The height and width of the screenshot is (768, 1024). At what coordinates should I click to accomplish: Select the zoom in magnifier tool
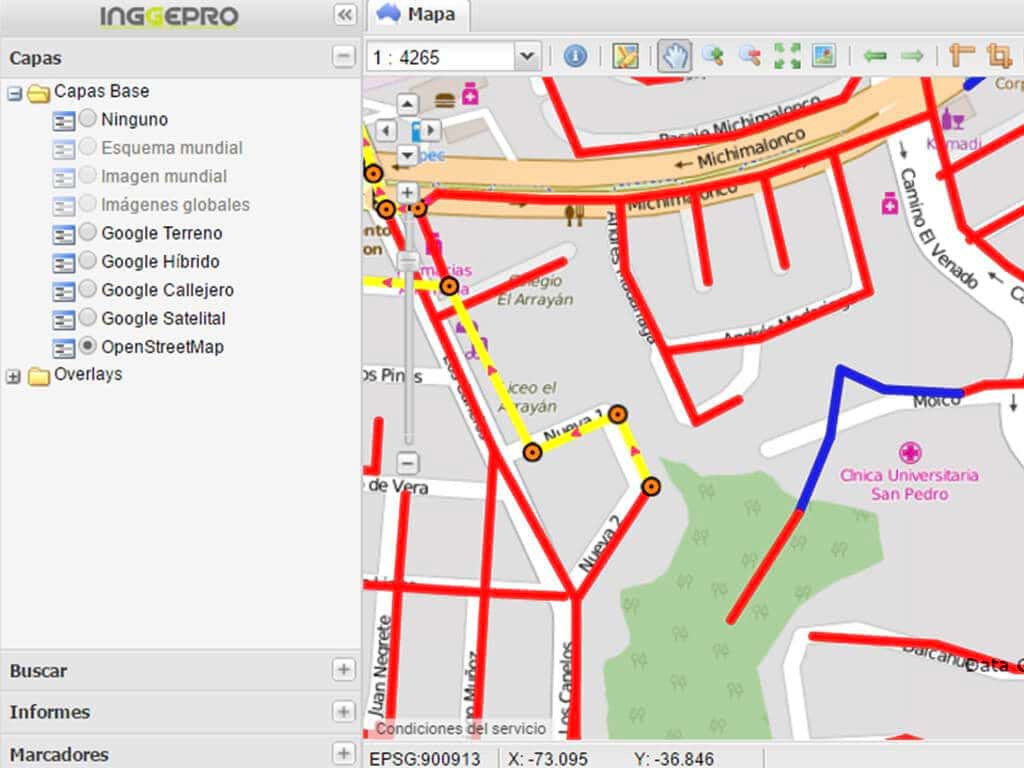[x=712, y=56]
